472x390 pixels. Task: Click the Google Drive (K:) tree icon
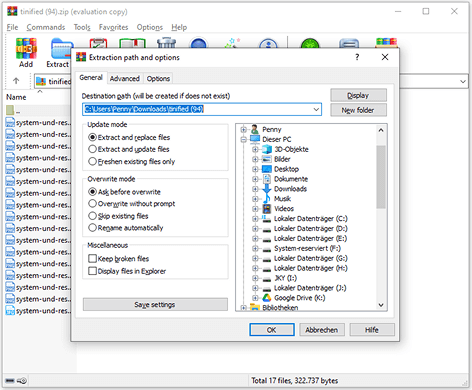pyautogui.click(x=267, y=298)
